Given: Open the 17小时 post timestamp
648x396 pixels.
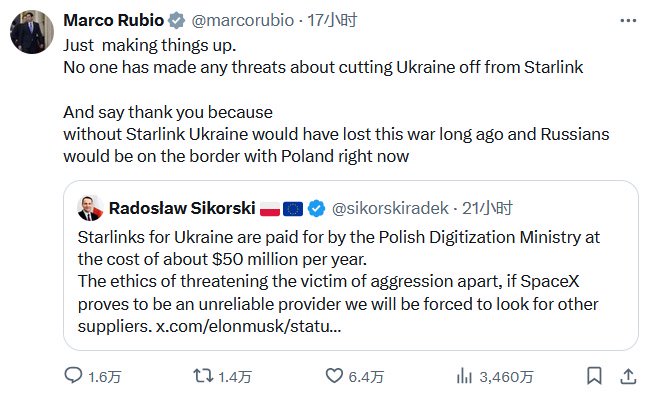Looking at the screenshot, I should (x=332, y=20).
